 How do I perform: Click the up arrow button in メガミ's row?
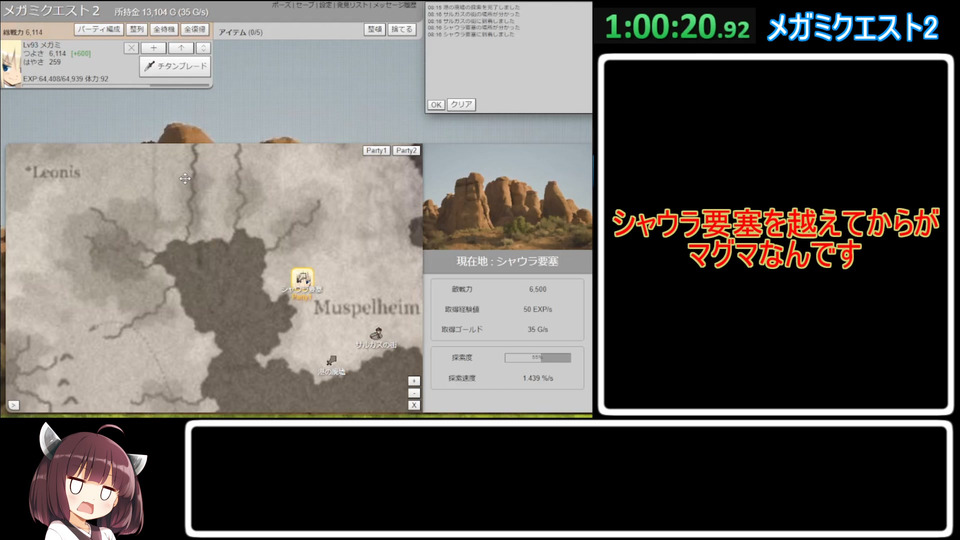pyautogui.click(x=181, y=48)
